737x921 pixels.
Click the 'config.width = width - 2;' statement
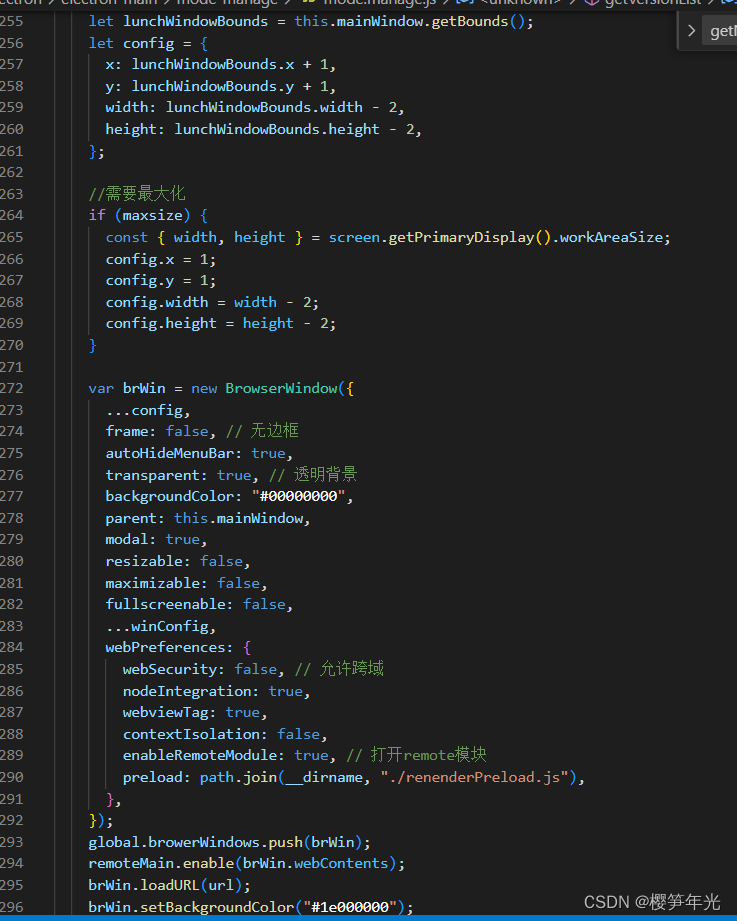[212, 302]
